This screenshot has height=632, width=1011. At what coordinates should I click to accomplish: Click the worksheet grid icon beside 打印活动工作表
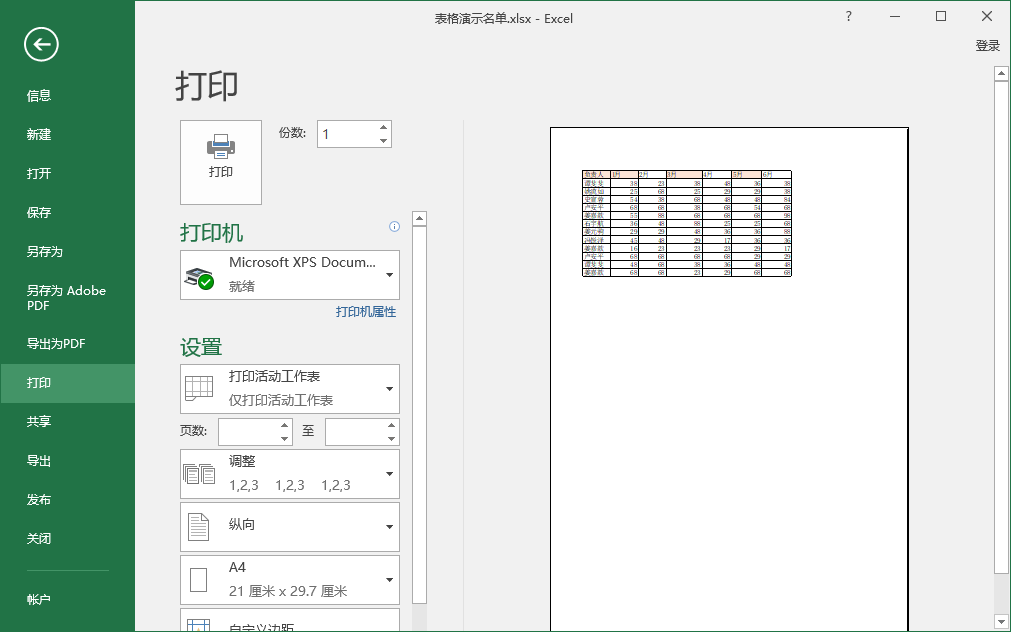pos(199,388)
